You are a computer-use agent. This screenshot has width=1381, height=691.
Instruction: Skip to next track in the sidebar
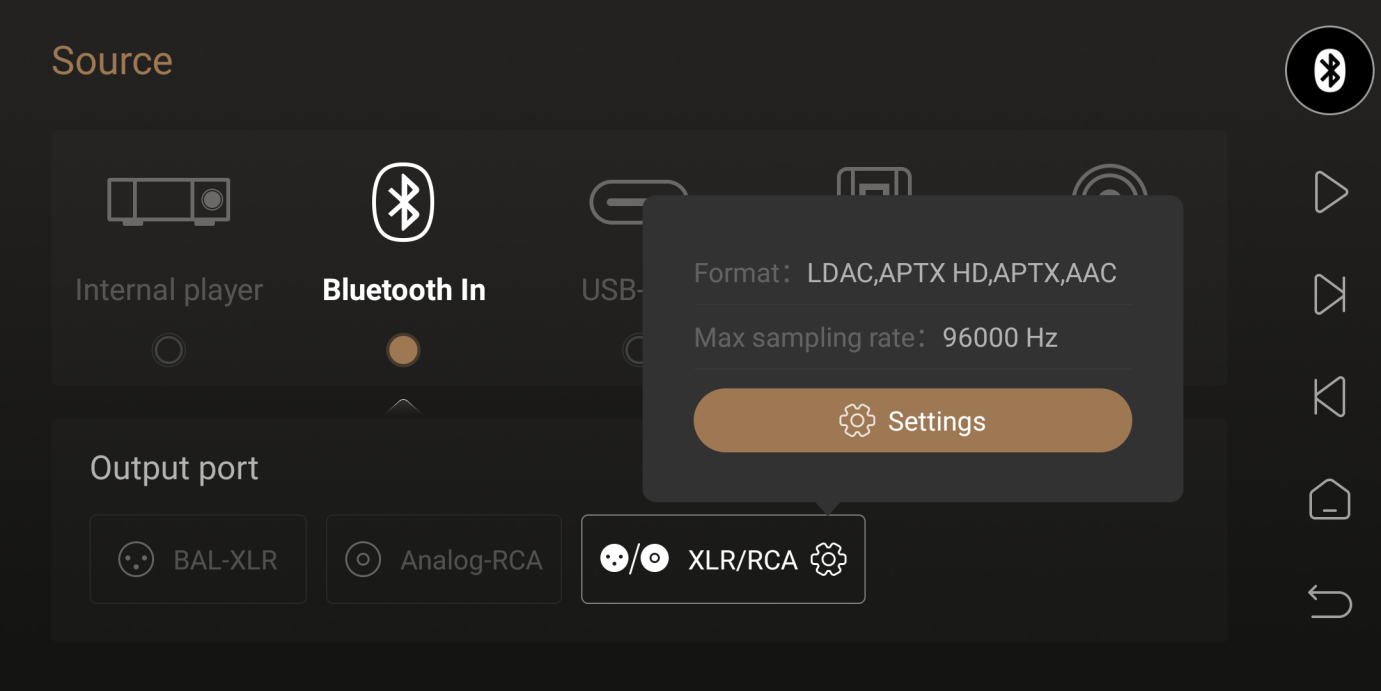tap(1329, 295)
